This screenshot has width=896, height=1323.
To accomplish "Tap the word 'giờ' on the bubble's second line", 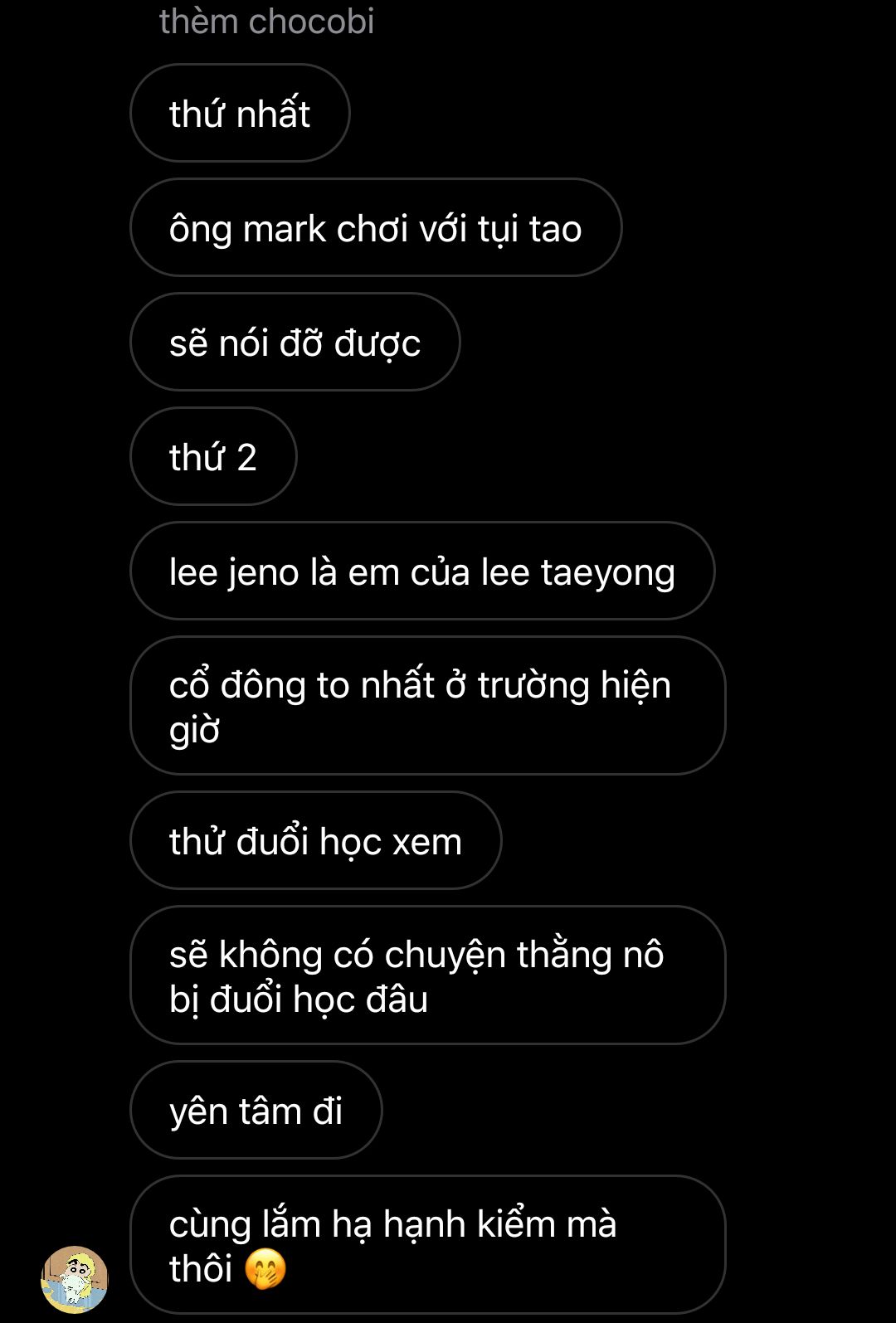I will 194,732.
